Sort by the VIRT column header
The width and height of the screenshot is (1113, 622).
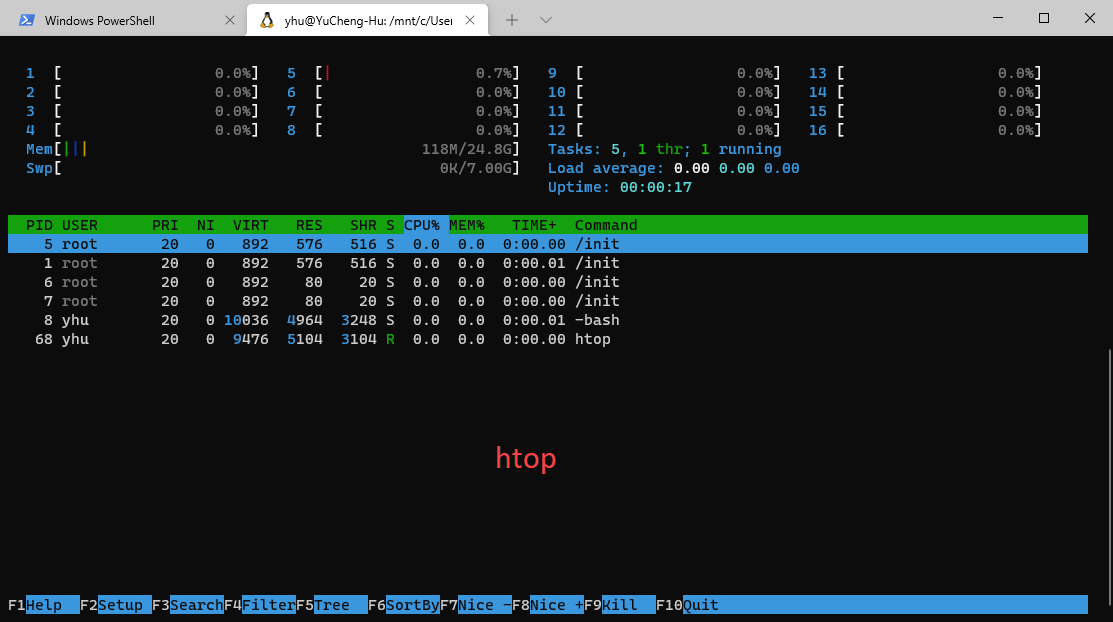(251, 225)
